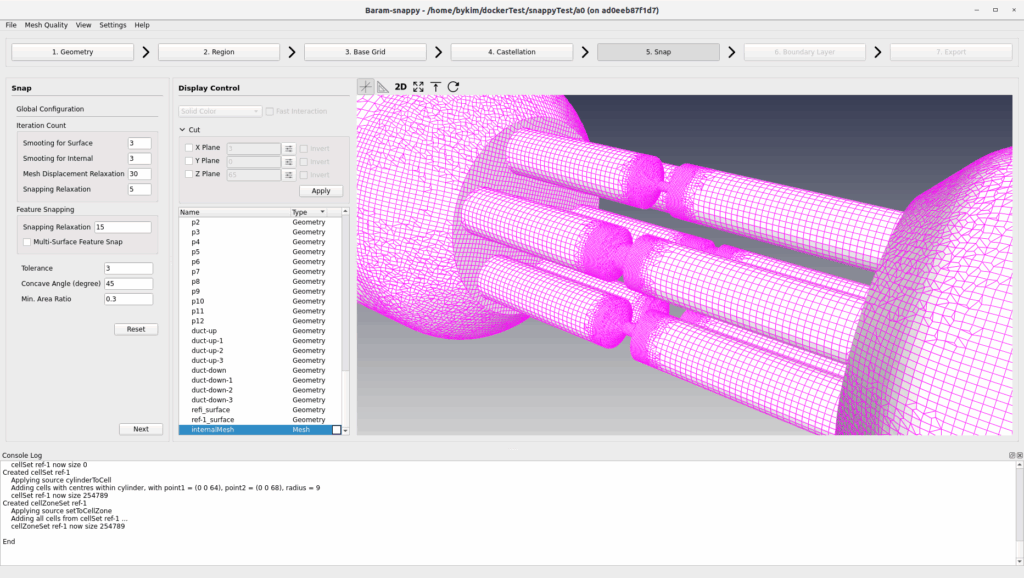Toggle the axes display icon
The height and width of the screenshot is (578, 1024).
point(366,87)
